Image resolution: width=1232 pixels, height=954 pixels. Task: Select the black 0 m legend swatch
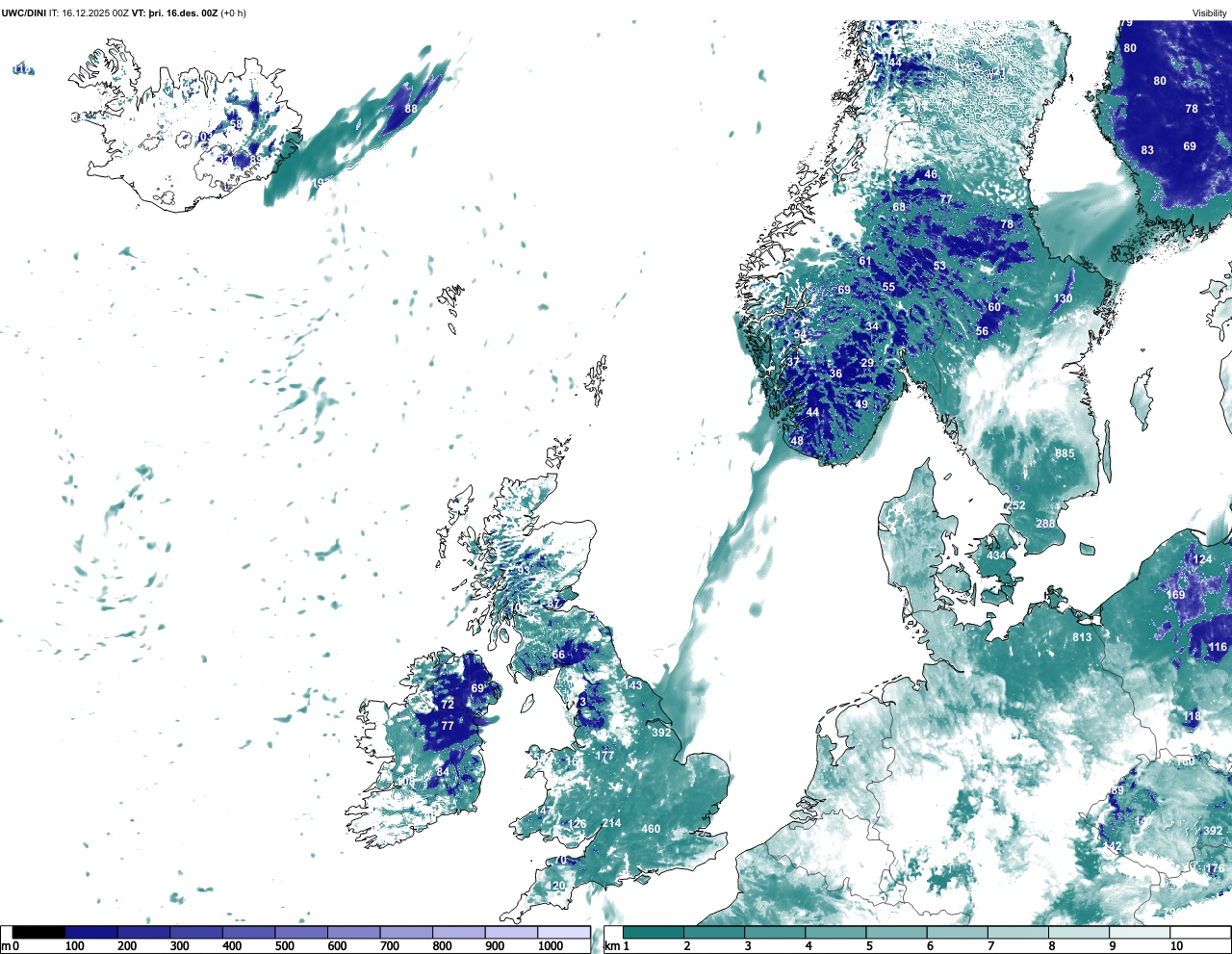[x=39, y=933]
